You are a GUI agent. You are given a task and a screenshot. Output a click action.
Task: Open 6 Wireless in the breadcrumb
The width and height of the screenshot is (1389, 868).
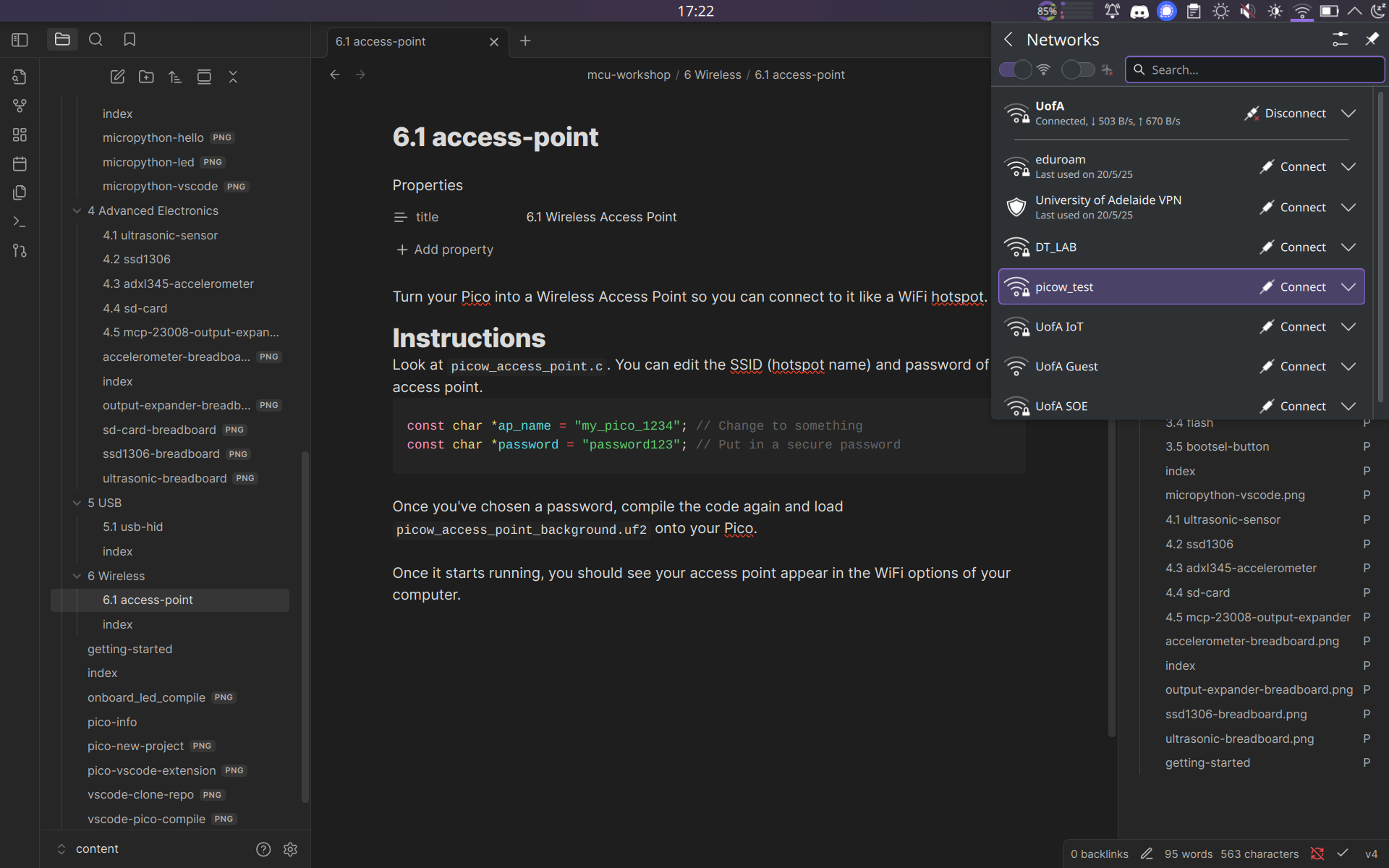click(713, 75)
